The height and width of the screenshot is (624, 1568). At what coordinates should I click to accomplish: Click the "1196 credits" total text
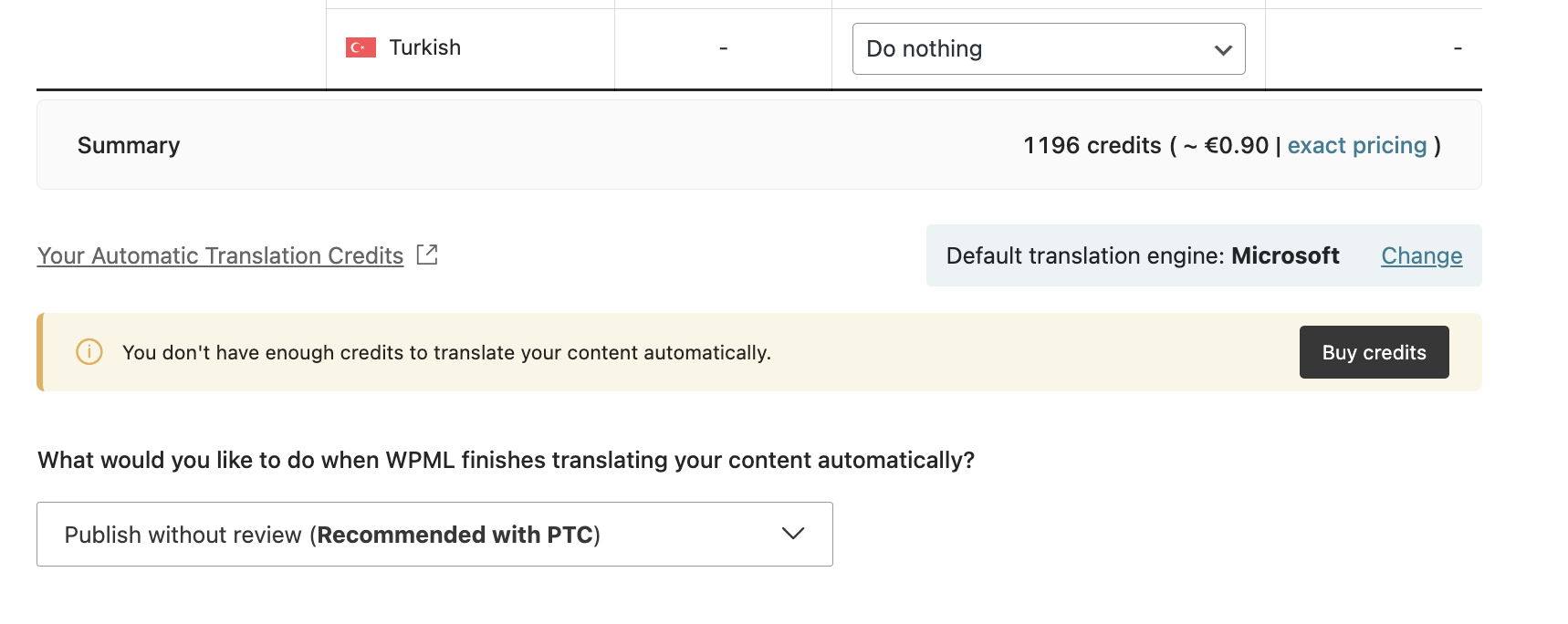coord(1092,146)
